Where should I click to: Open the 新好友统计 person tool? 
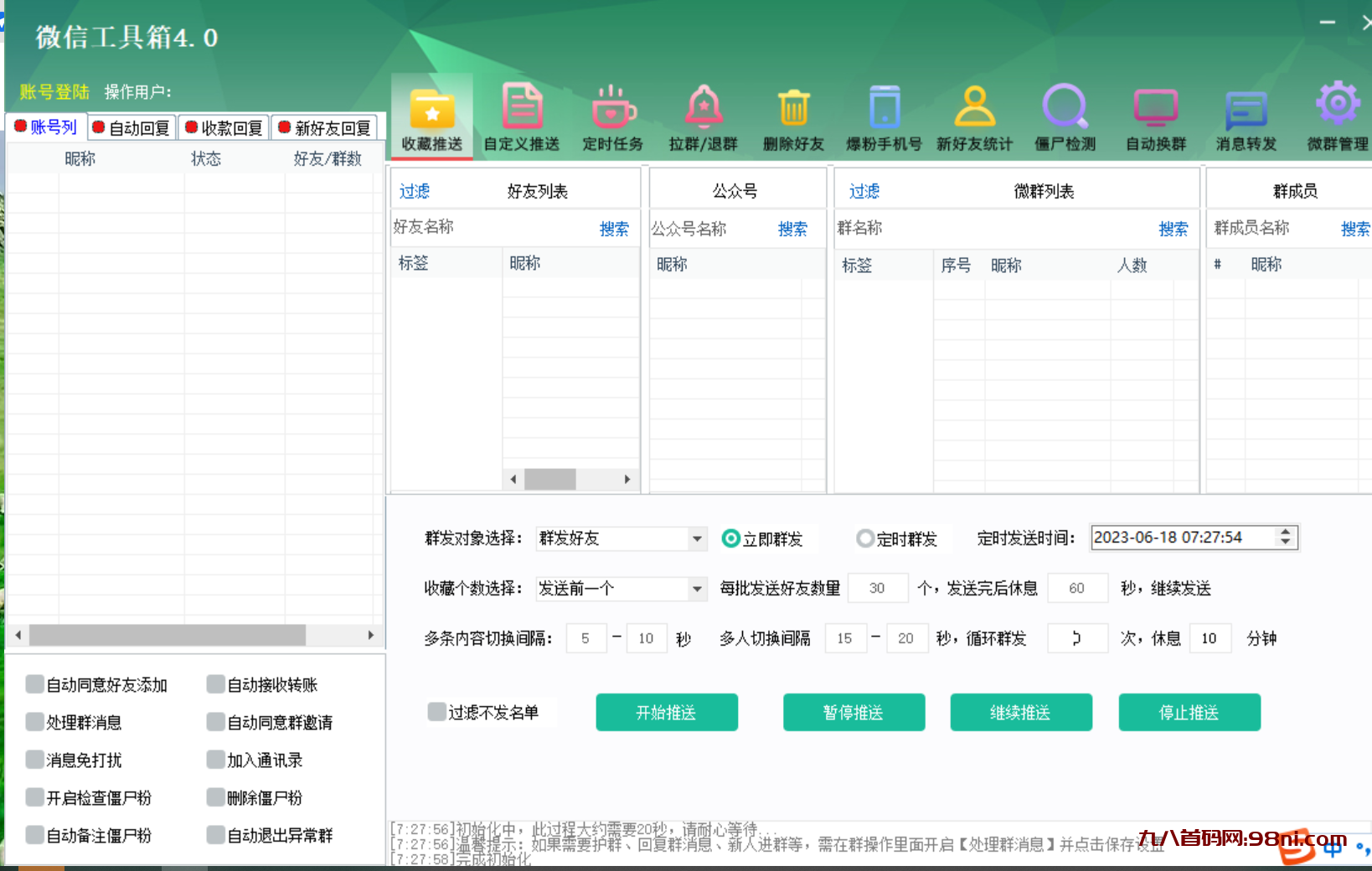coord(975,117)
